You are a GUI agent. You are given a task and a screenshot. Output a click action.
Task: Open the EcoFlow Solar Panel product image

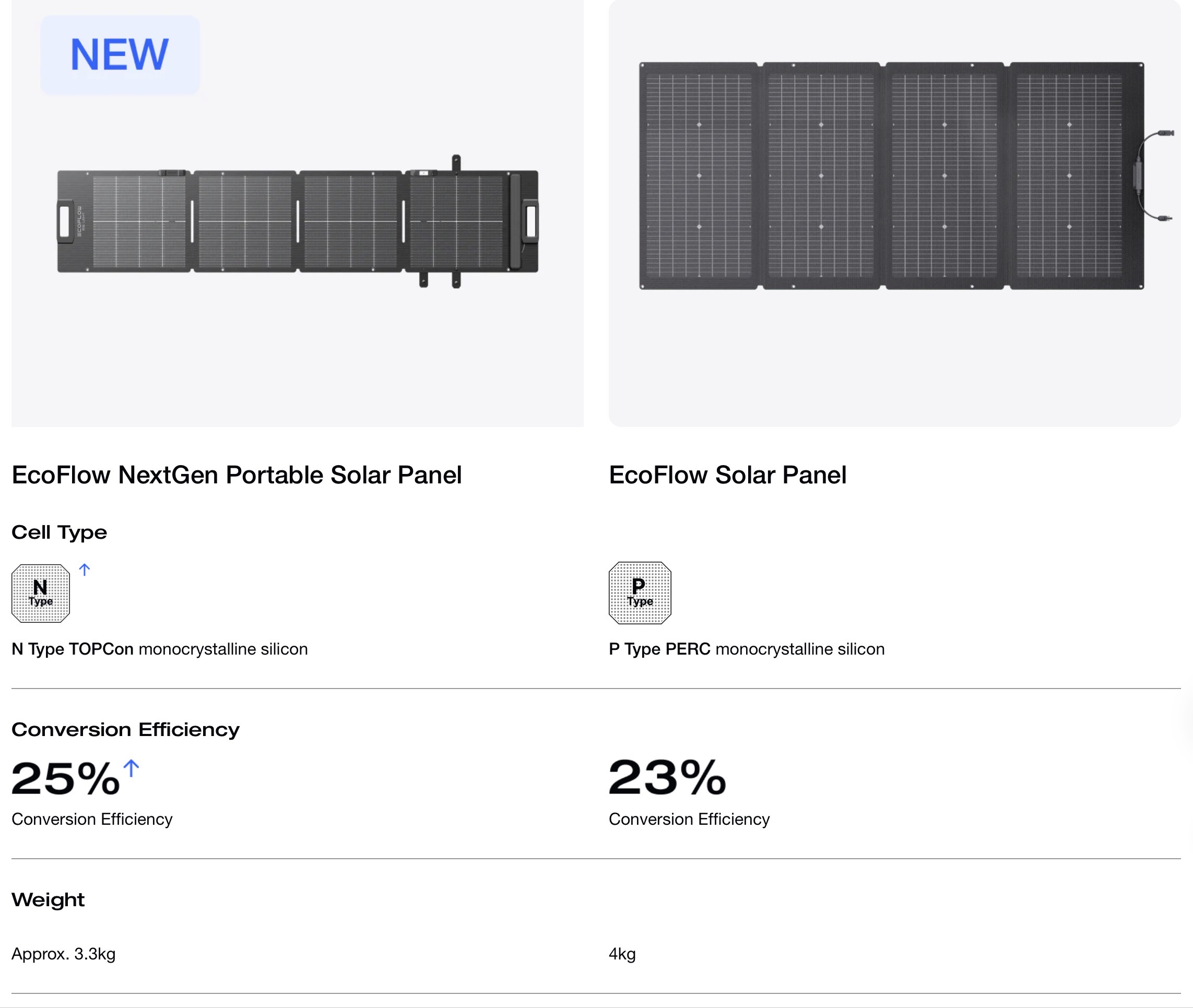pos(894,176)
